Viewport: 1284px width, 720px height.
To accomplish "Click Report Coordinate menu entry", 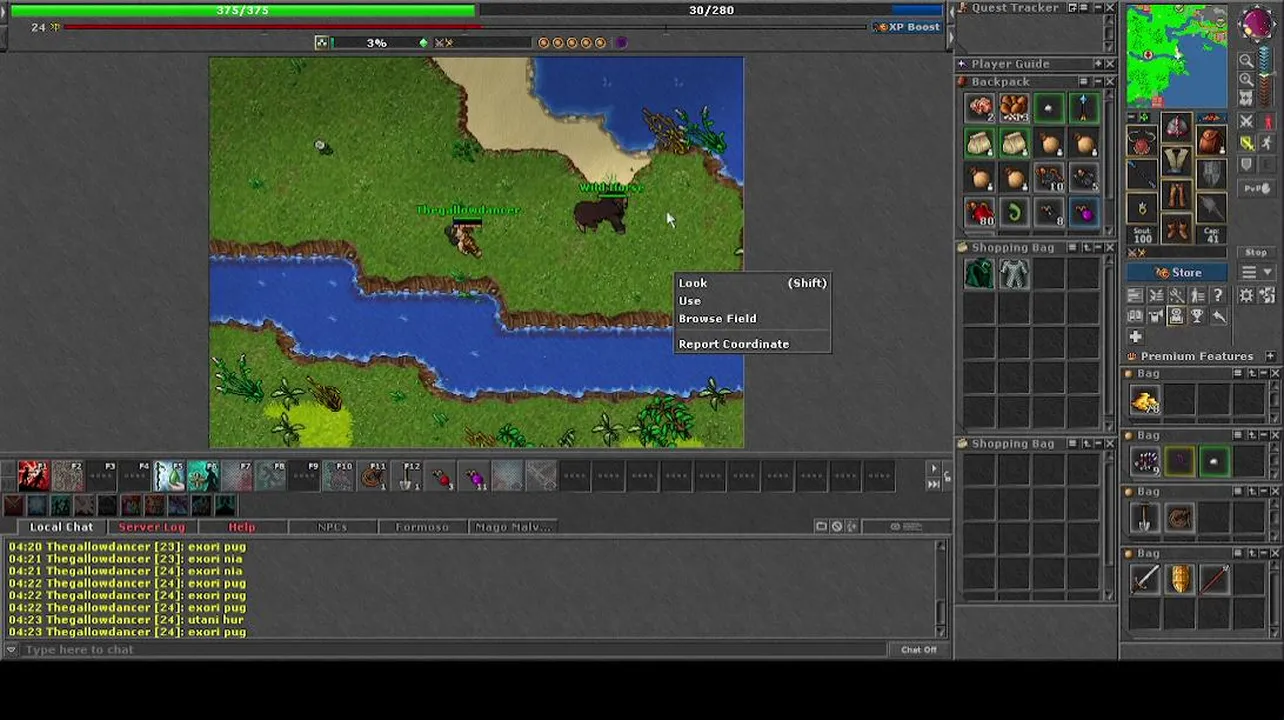I will point(752,344).
